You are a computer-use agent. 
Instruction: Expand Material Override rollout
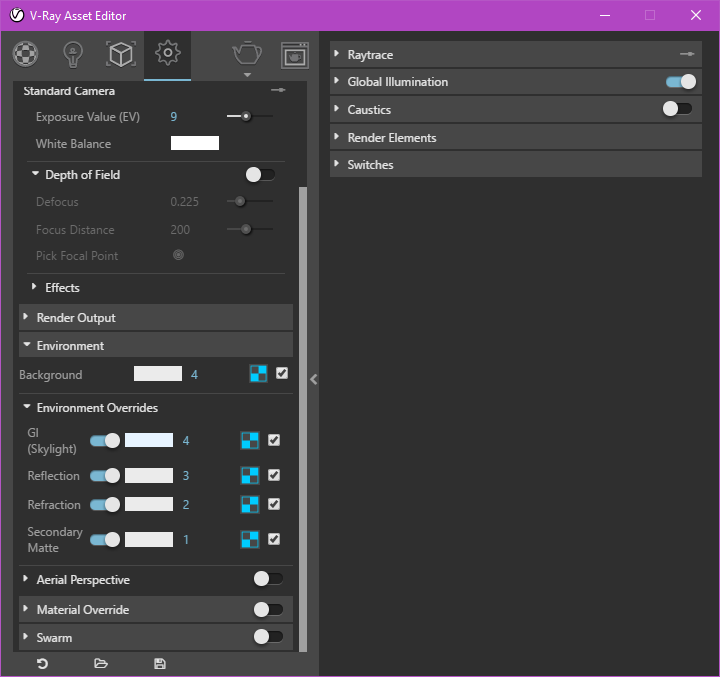point(26,609)
